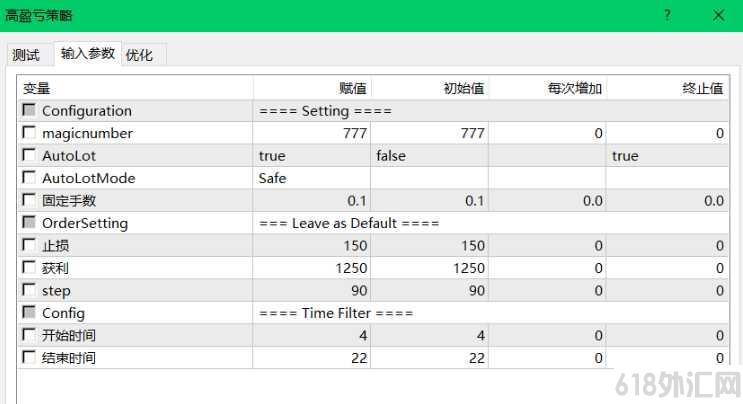Screen dimensions: 743x404
Task: Click the help question mark icon
Action: pyautogui.click(x=667, y=15)
